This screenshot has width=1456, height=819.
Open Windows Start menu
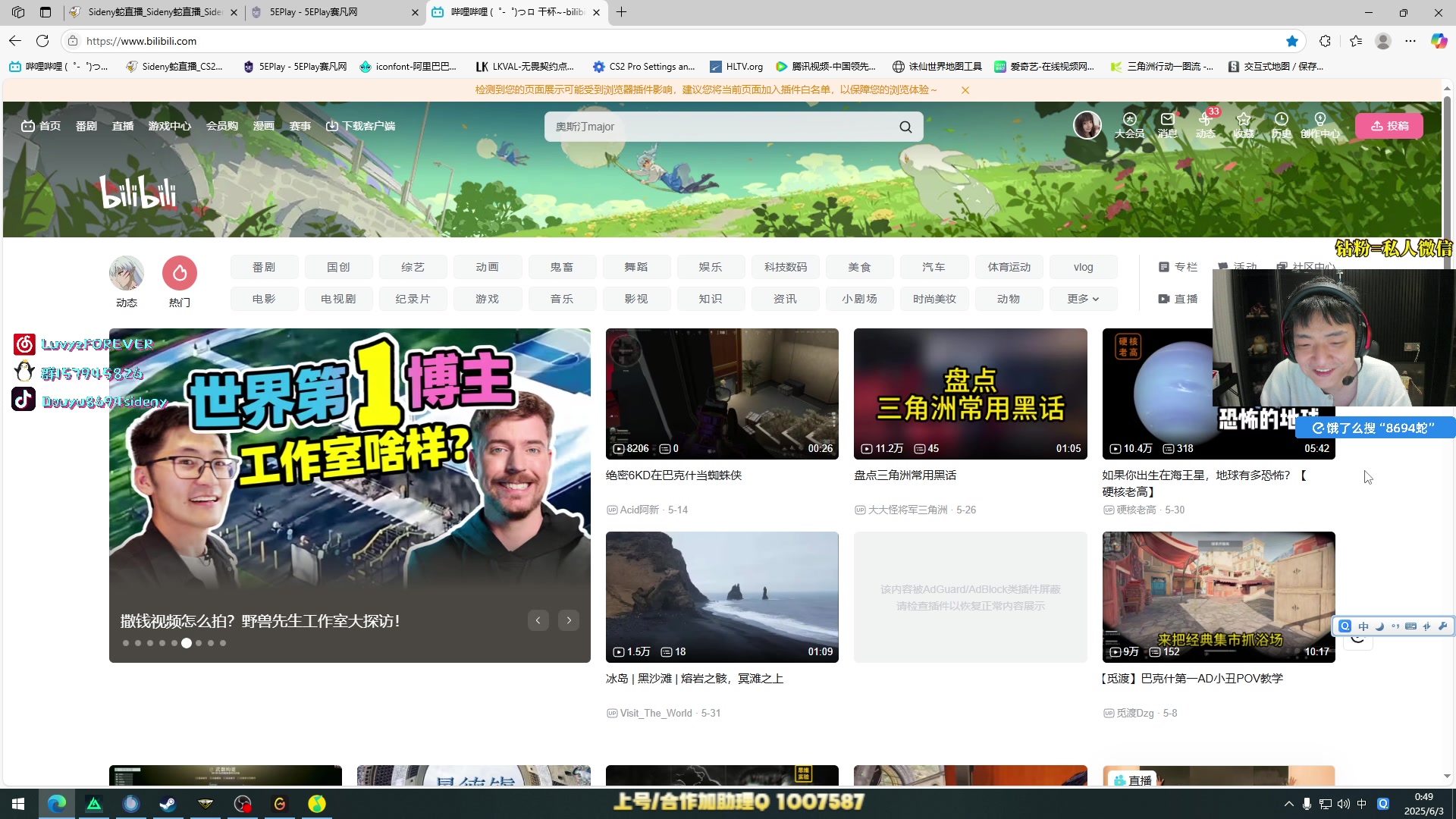click(18, 804)
